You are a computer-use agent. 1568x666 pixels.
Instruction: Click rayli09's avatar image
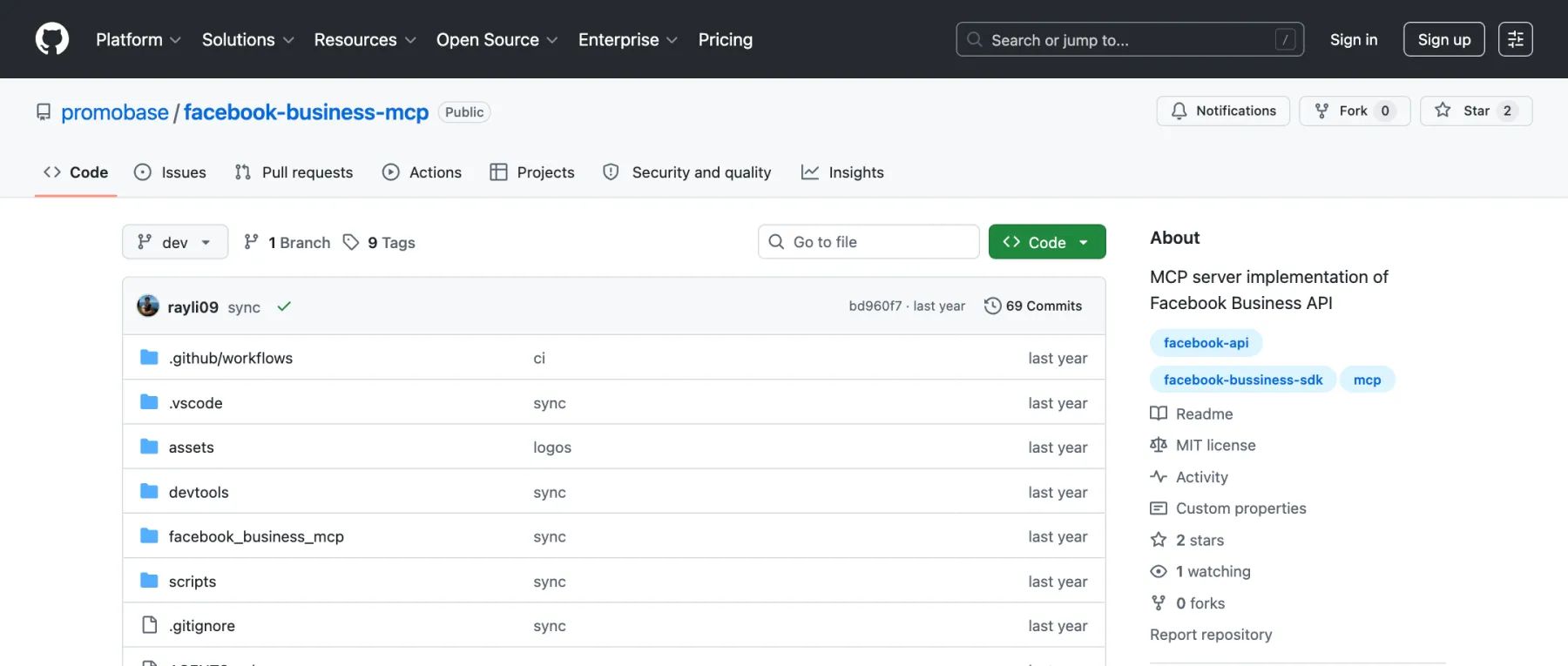[x=148, y=306]
